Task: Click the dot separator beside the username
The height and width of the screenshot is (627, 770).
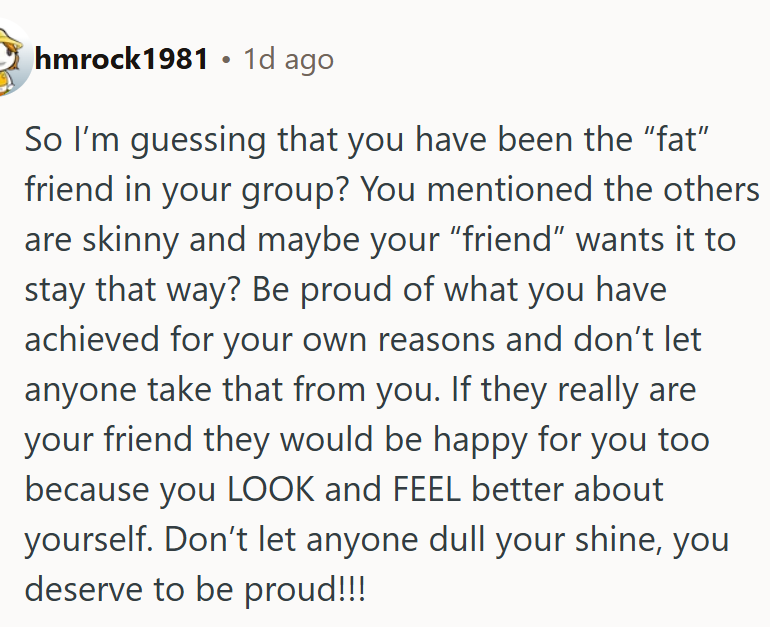Action: click(226, 60)
